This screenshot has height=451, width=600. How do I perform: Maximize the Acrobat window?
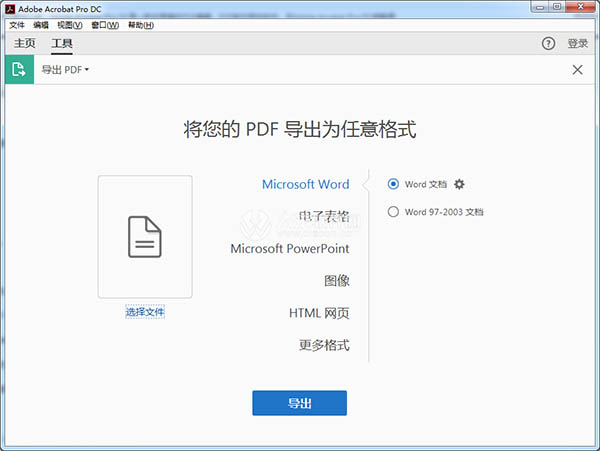[557, 7]
